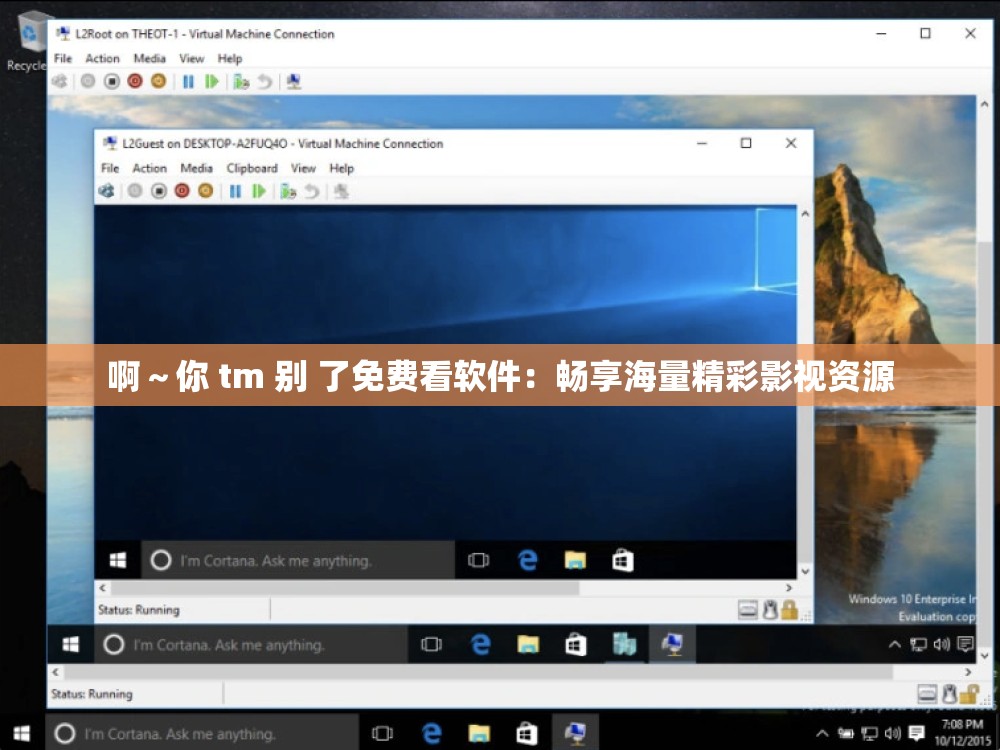Send Ctrl+Alt+Delete to the L2Guest VM
This screenshot has width=1000, height=750.
106,192
